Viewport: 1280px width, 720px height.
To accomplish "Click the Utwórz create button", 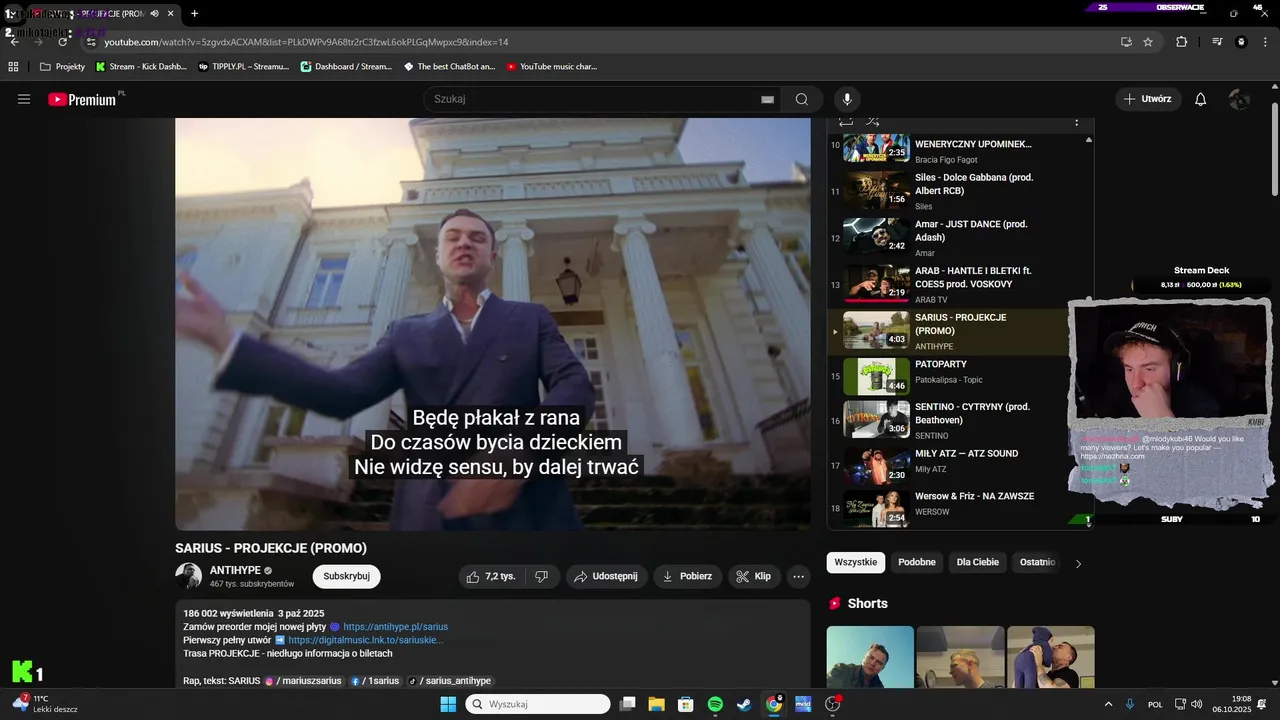I will [1148, 99].
